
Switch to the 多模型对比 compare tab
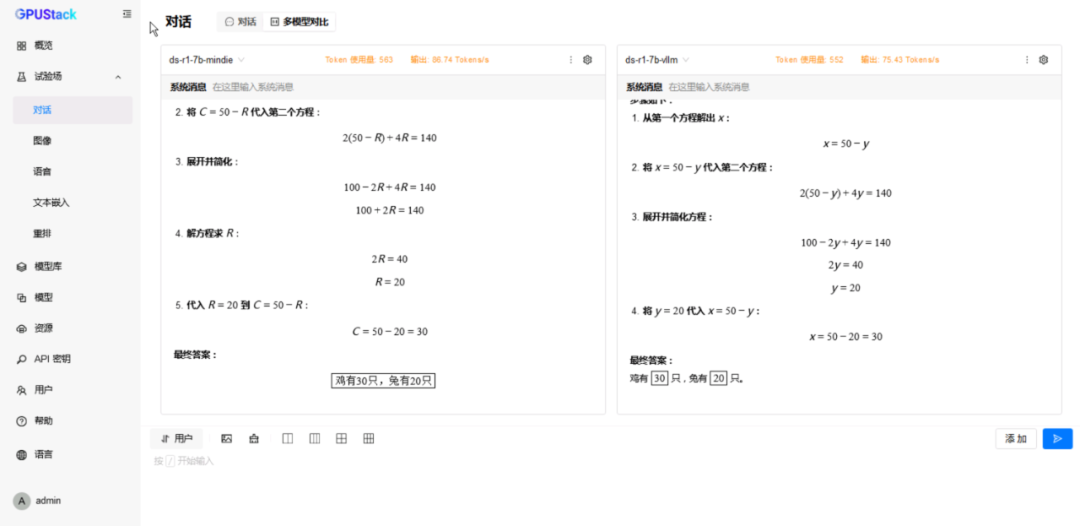coord(299,22)
